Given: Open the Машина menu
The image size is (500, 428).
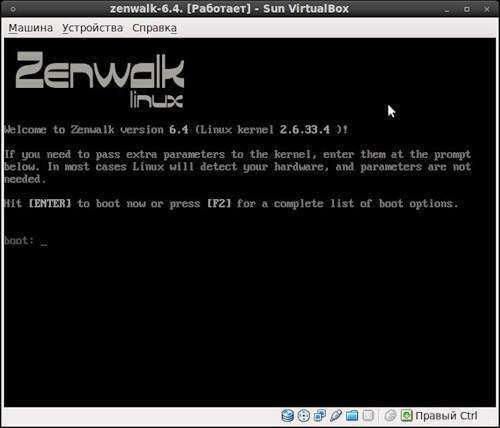Looking at the screenshot, I should (x=31, y=28).
